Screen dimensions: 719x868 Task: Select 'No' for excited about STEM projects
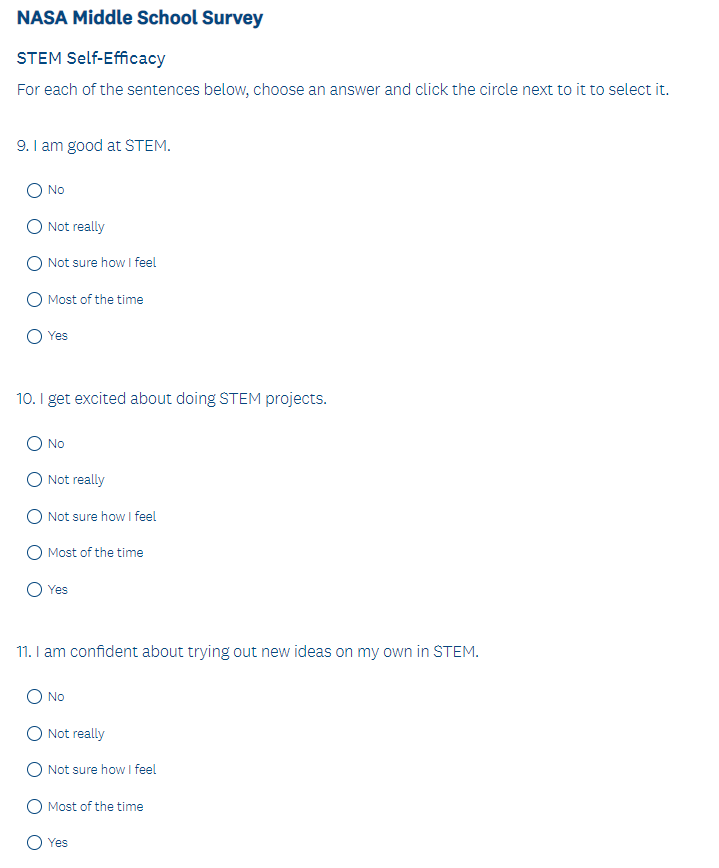[x=35, y=443]
